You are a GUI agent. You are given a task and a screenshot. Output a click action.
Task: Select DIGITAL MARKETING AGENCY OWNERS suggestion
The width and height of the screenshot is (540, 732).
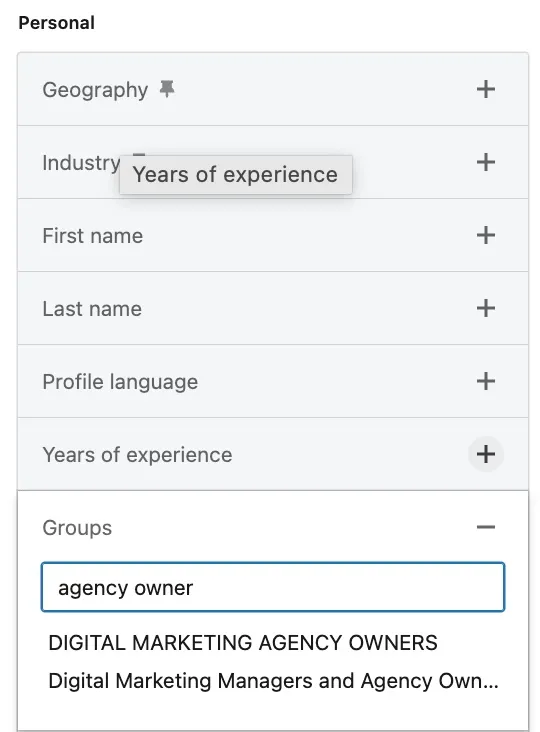[x=243, y=643]
